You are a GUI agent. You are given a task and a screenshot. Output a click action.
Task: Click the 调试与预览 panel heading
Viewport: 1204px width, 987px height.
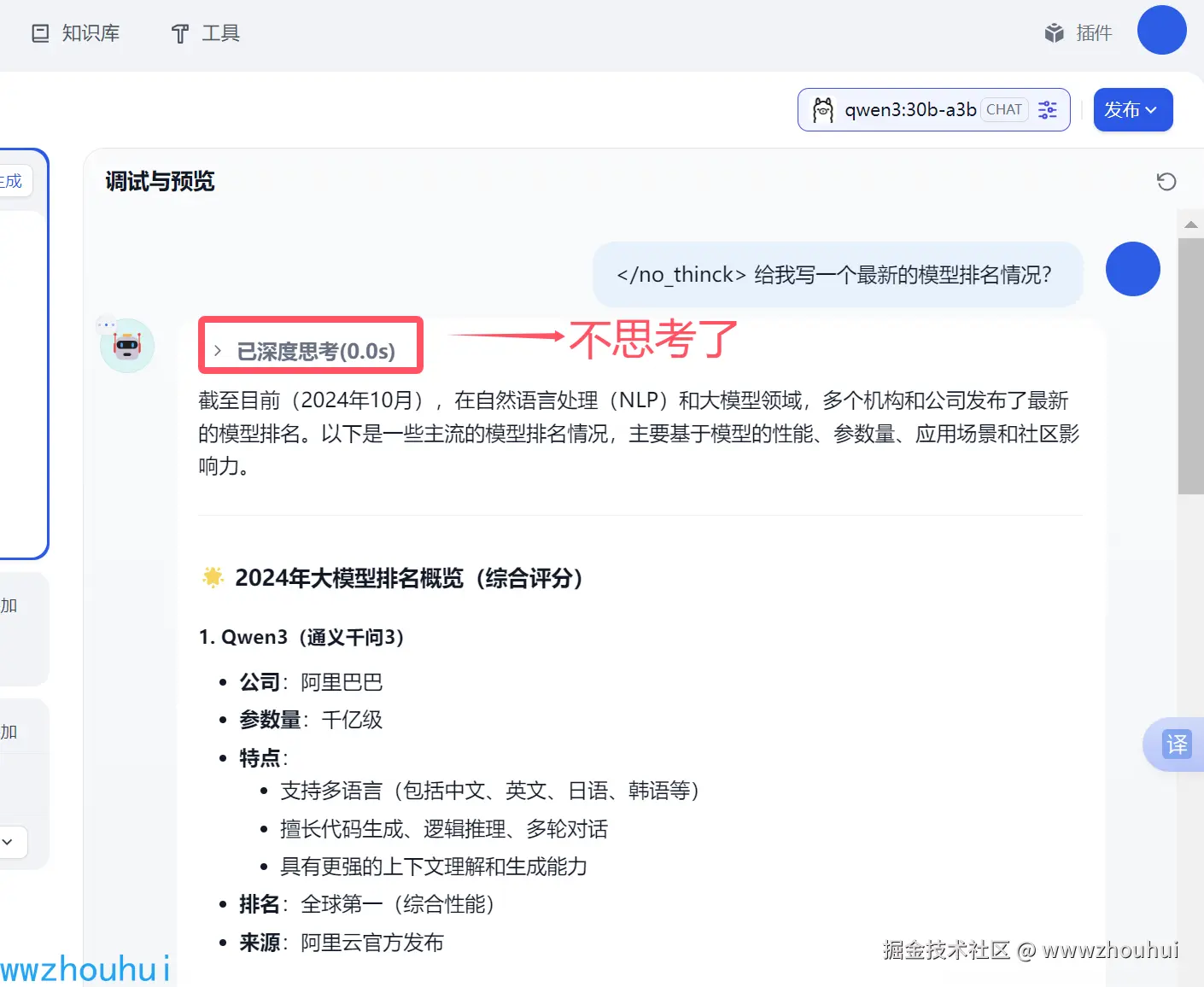160,181
